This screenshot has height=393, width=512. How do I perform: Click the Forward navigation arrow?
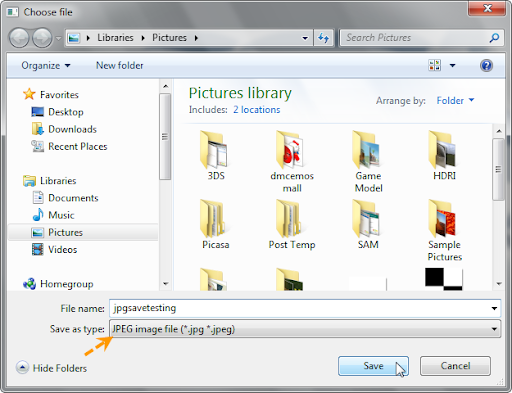pyautogui.click(x=42, y=38)
